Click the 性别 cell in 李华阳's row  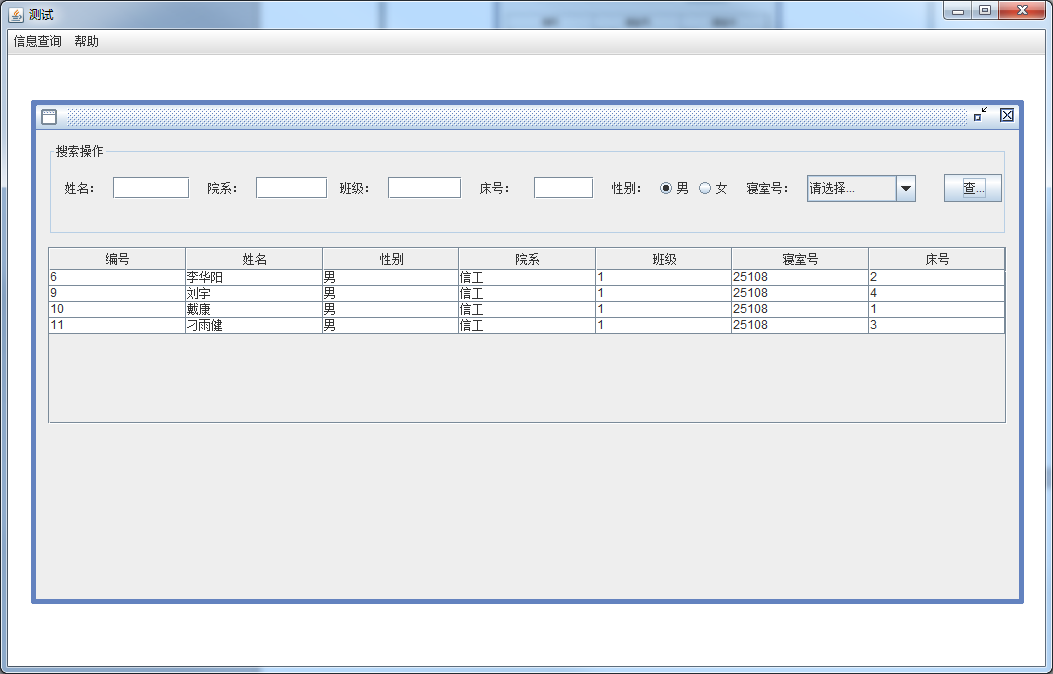[391, 277]
